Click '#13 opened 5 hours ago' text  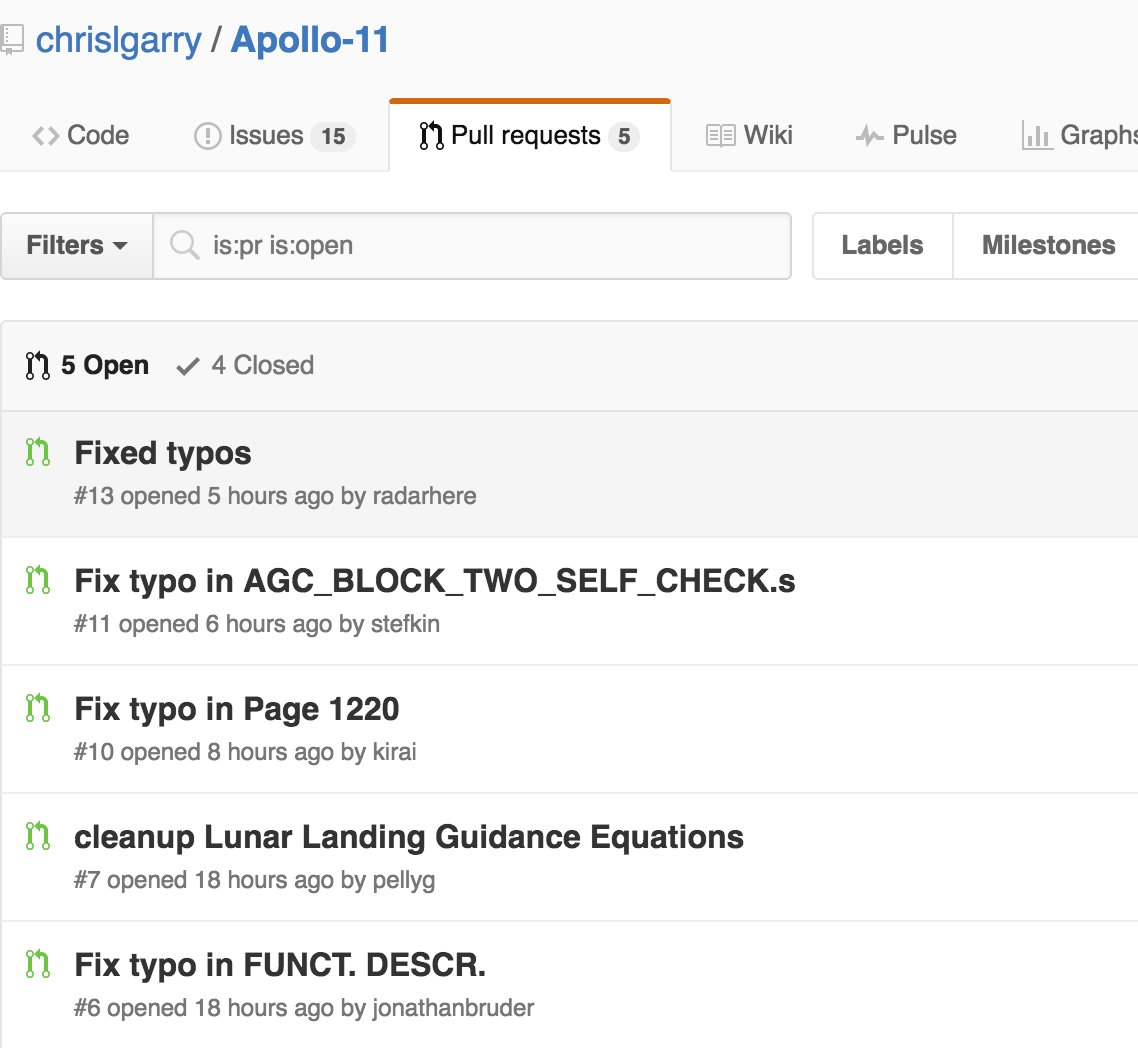(204, 496)
